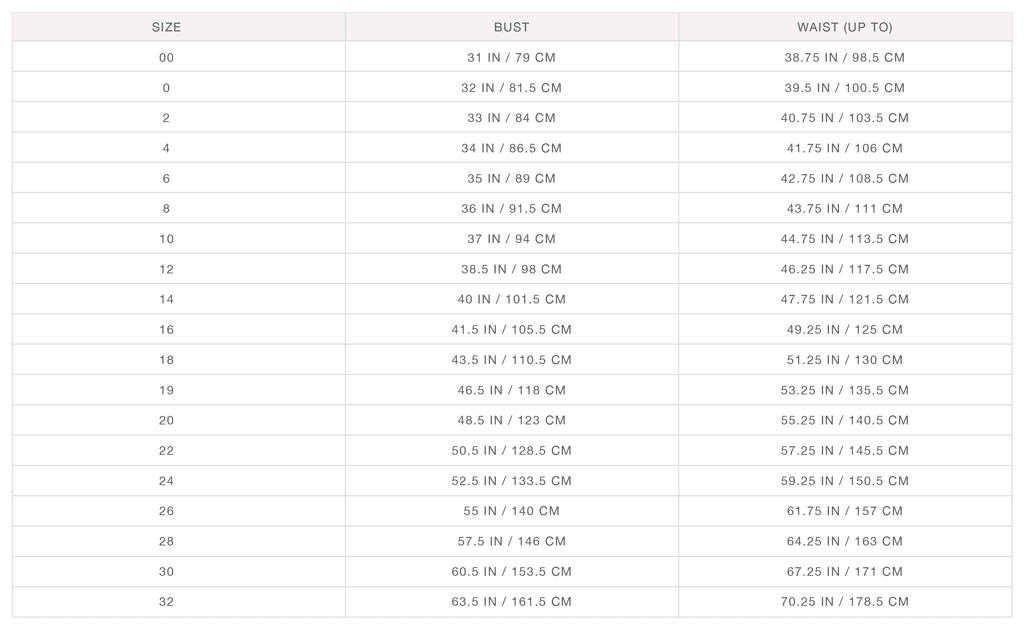Click waist value 64.25 IN / 163 CM
This screenshot has height=630, width=1024.
(844, 541)
